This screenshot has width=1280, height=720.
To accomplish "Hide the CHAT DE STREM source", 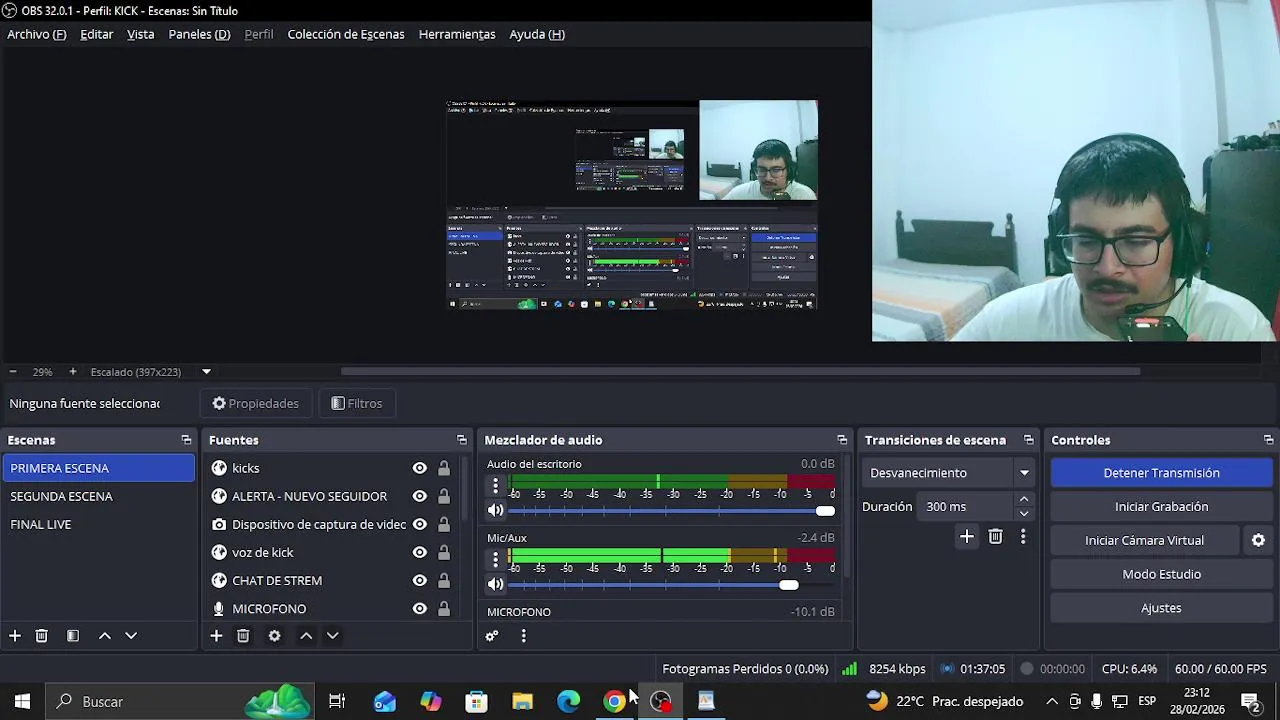I will [420, 580].
